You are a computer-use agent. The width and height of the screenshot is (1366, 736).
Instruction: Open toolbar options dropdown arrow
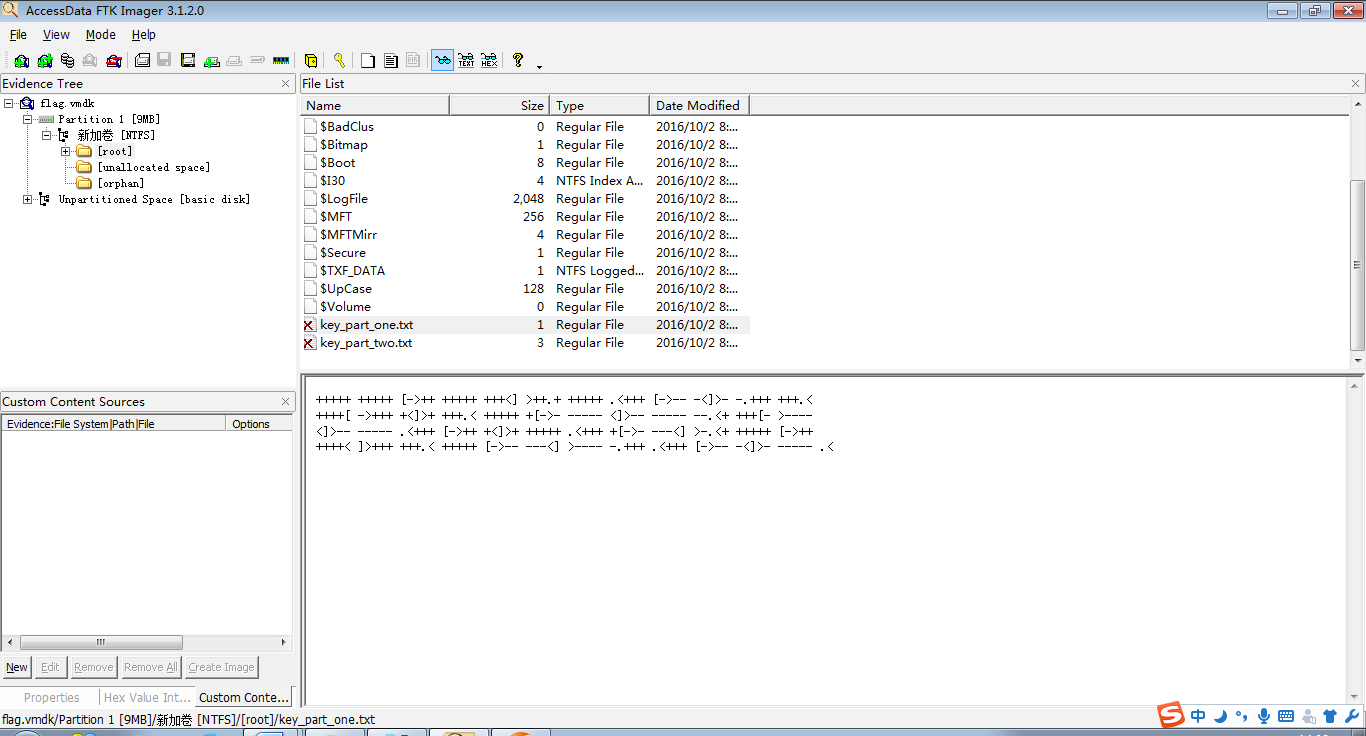click(x=540, y=67)
